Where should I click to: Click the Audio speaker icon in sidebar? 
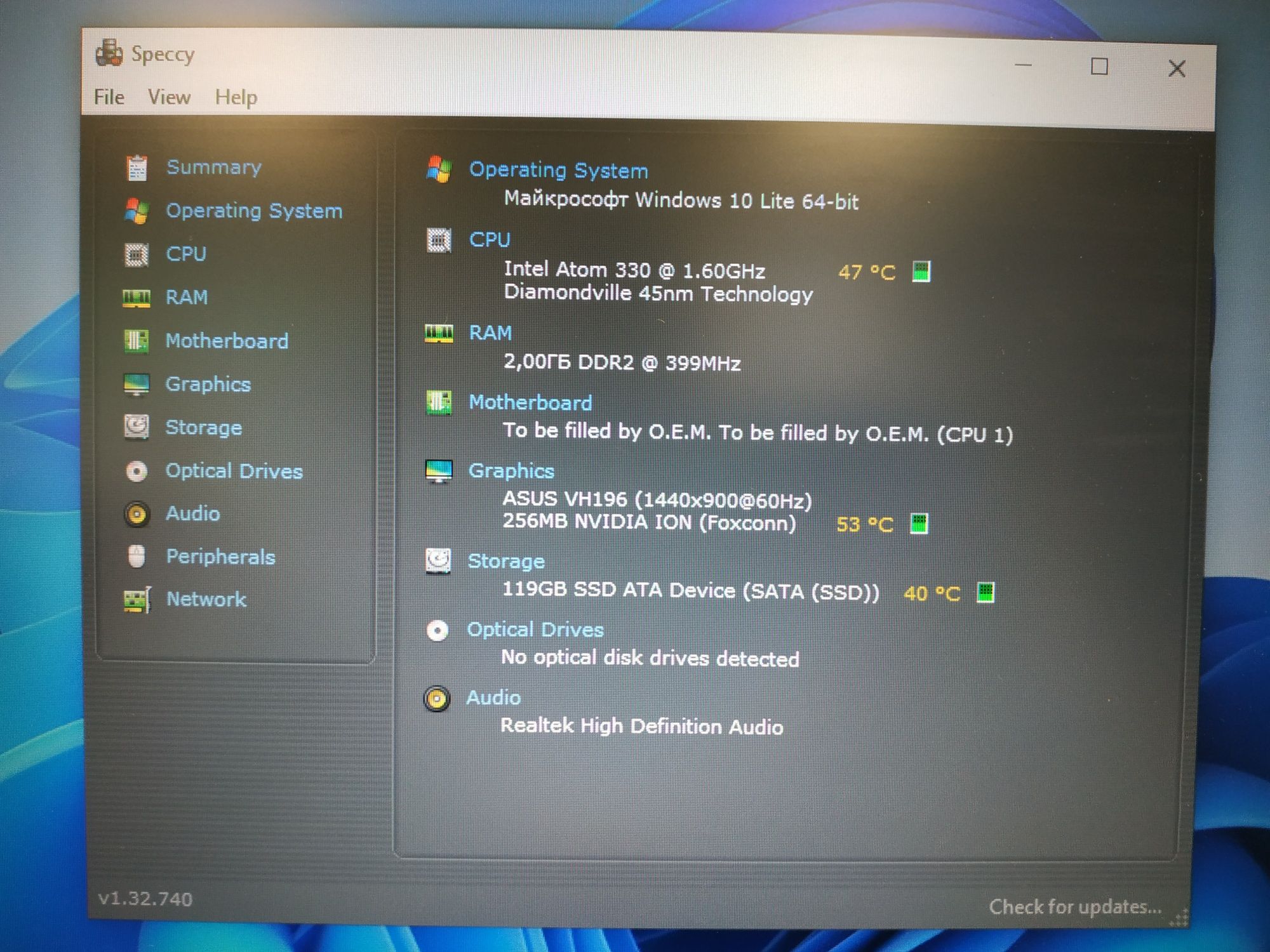pos(136,513)
